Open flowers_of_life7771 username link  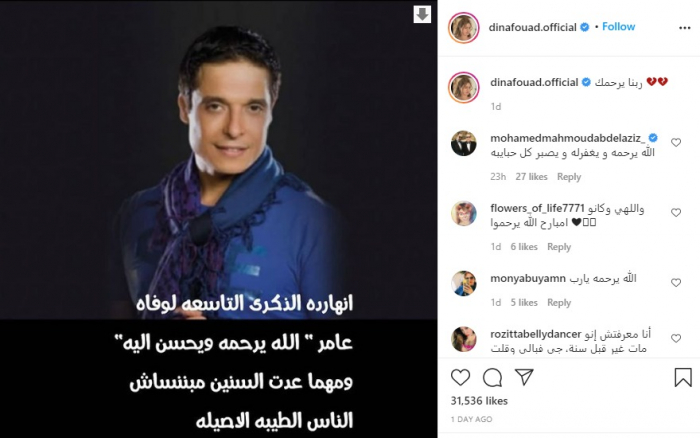(537, 209)
